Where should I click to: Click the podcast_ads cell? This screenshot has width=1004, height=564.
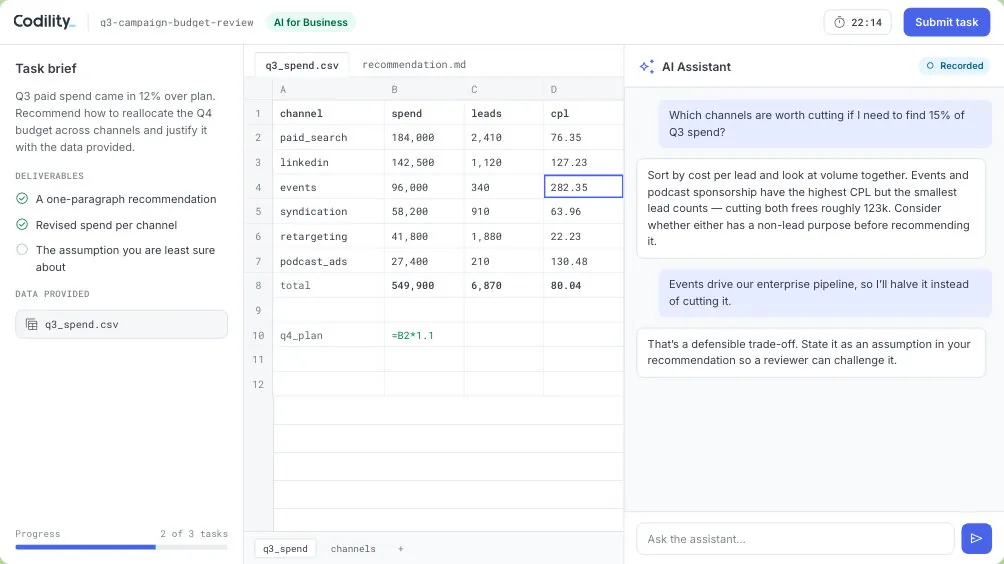point(329,261)
